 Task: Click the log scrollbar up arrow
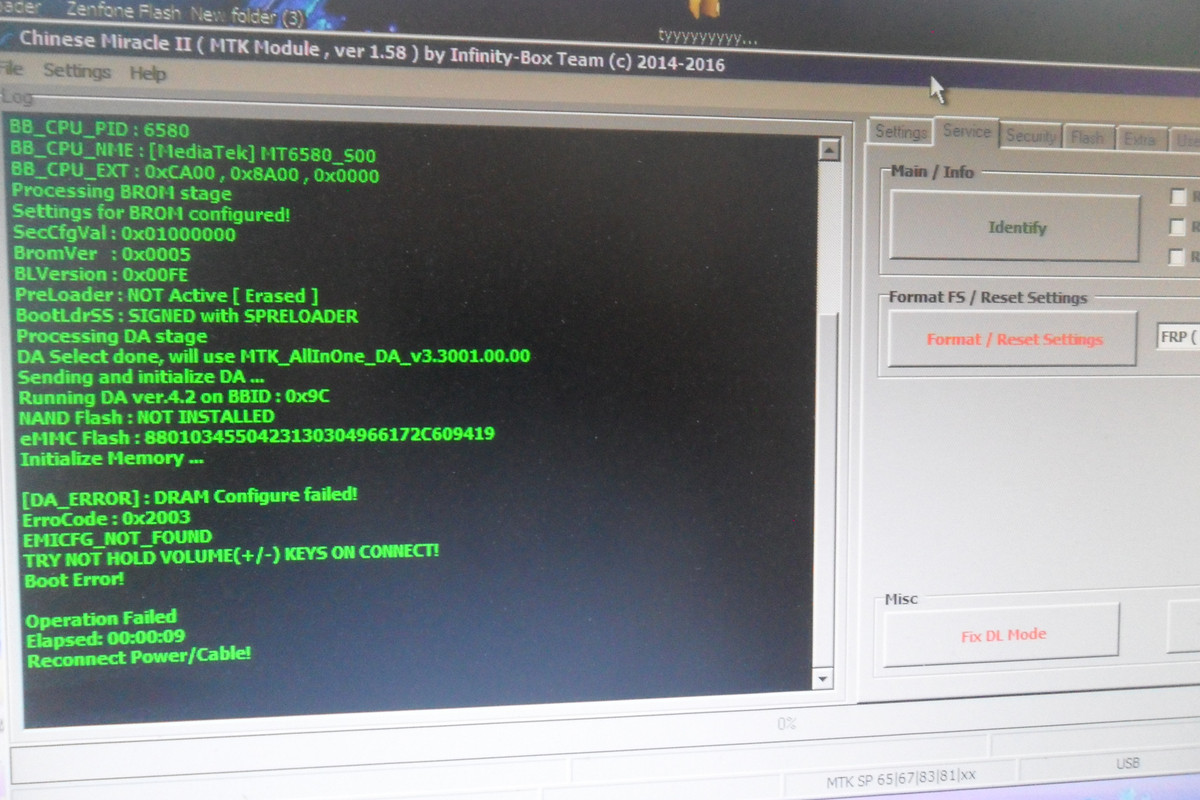click(828, 150)
